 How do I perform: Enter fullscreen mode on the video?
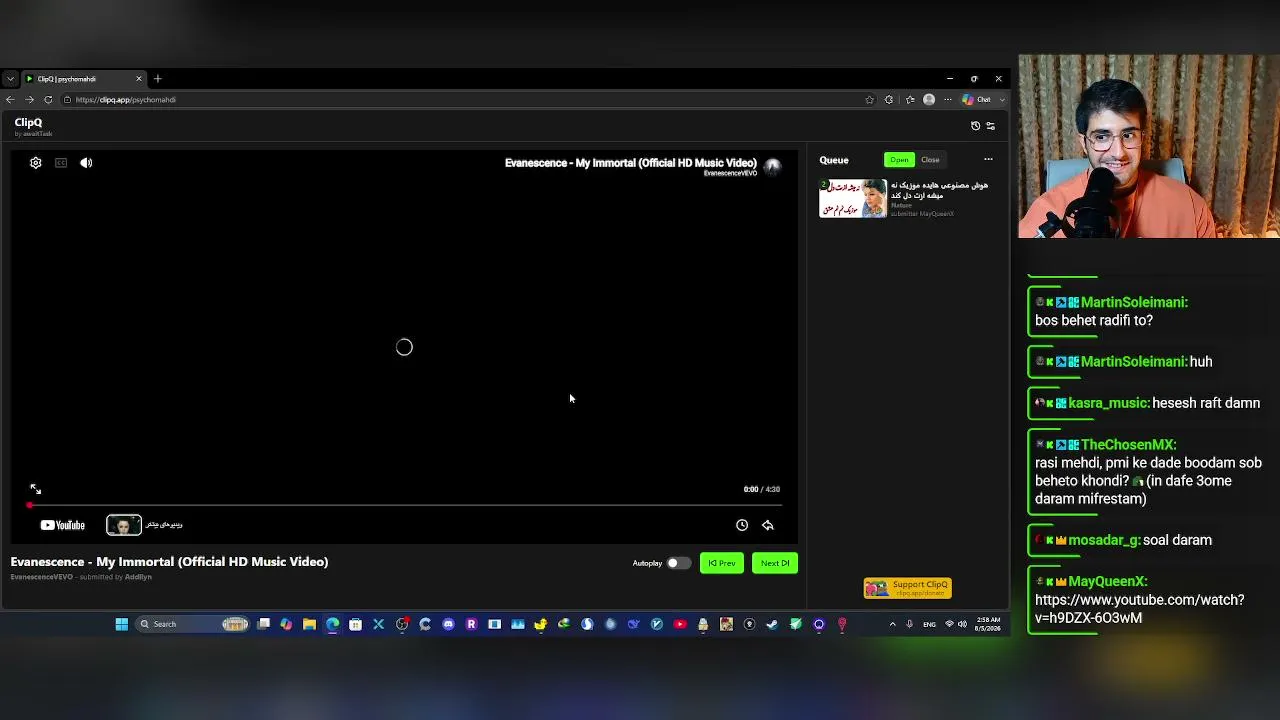(35, 489)
